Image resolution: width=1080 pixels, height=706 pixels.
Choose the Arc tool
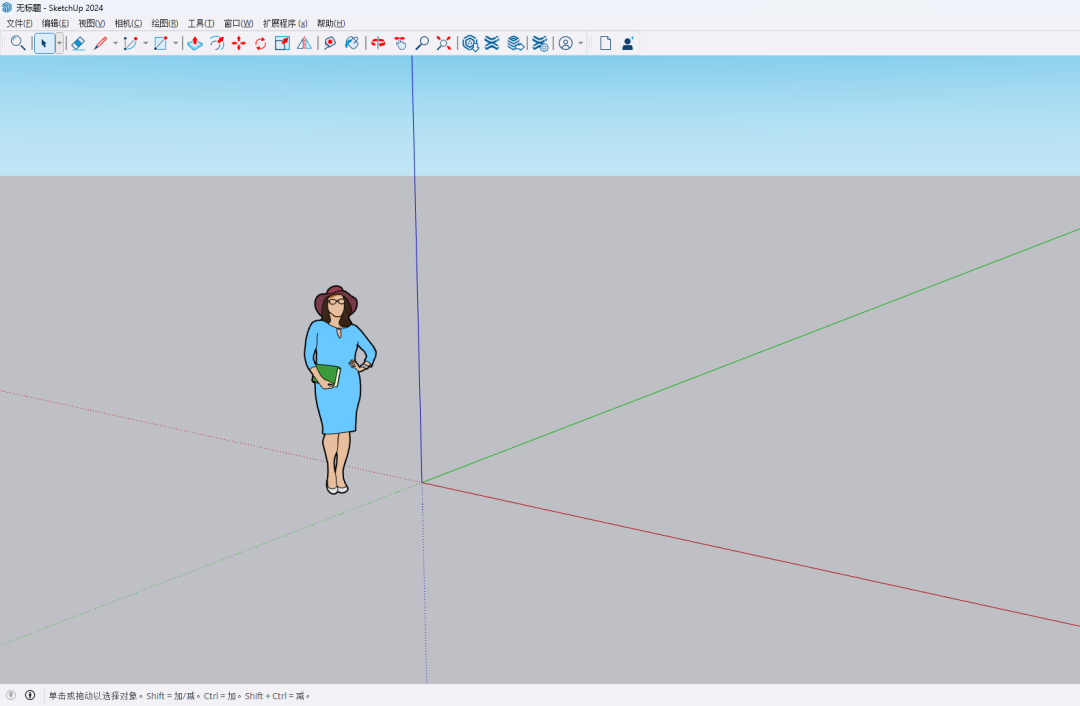[130, 43]
